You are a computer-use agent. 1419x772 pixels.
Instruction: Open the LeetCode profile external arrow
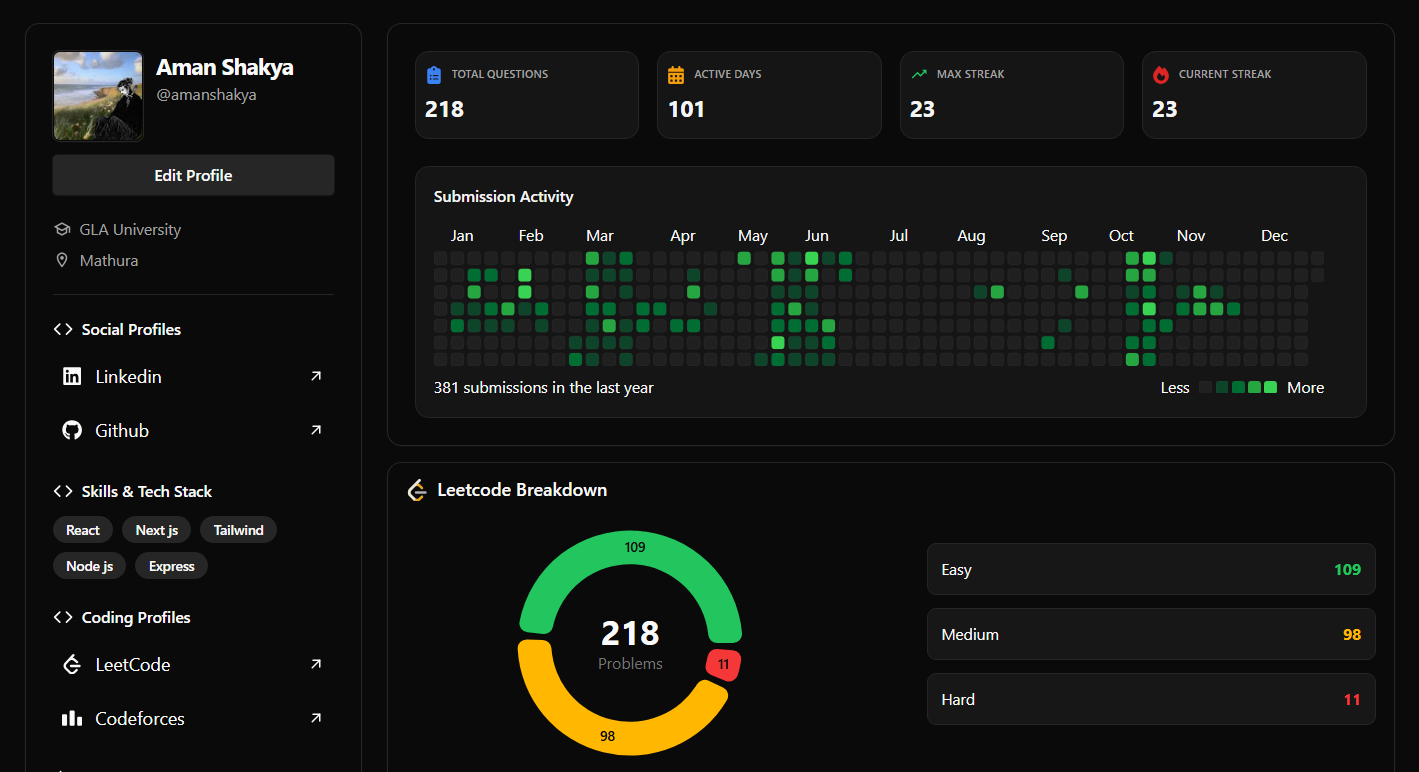(x=316, y=665)
